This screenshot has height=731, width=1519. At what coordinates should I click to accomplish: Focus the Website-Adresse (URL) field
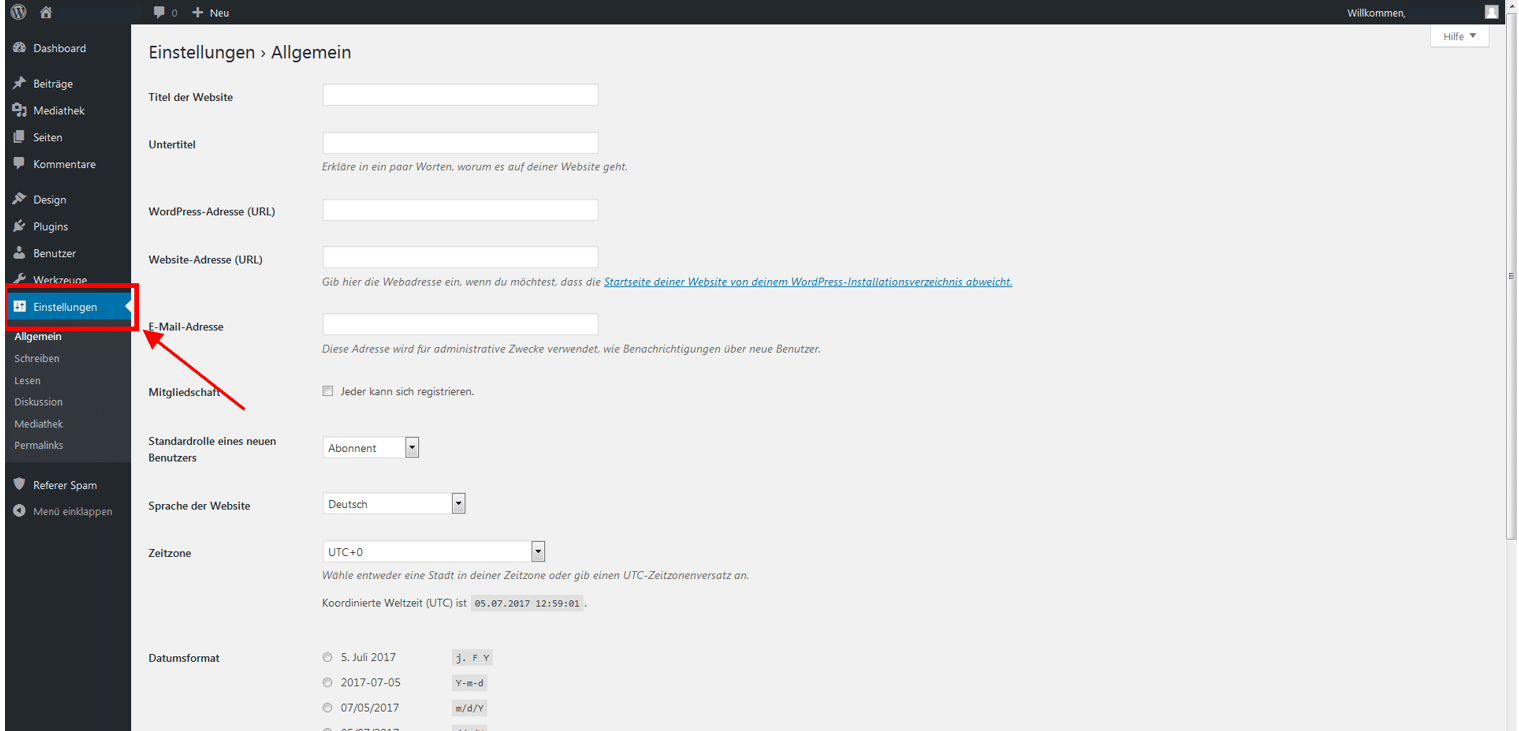(460, 257)
